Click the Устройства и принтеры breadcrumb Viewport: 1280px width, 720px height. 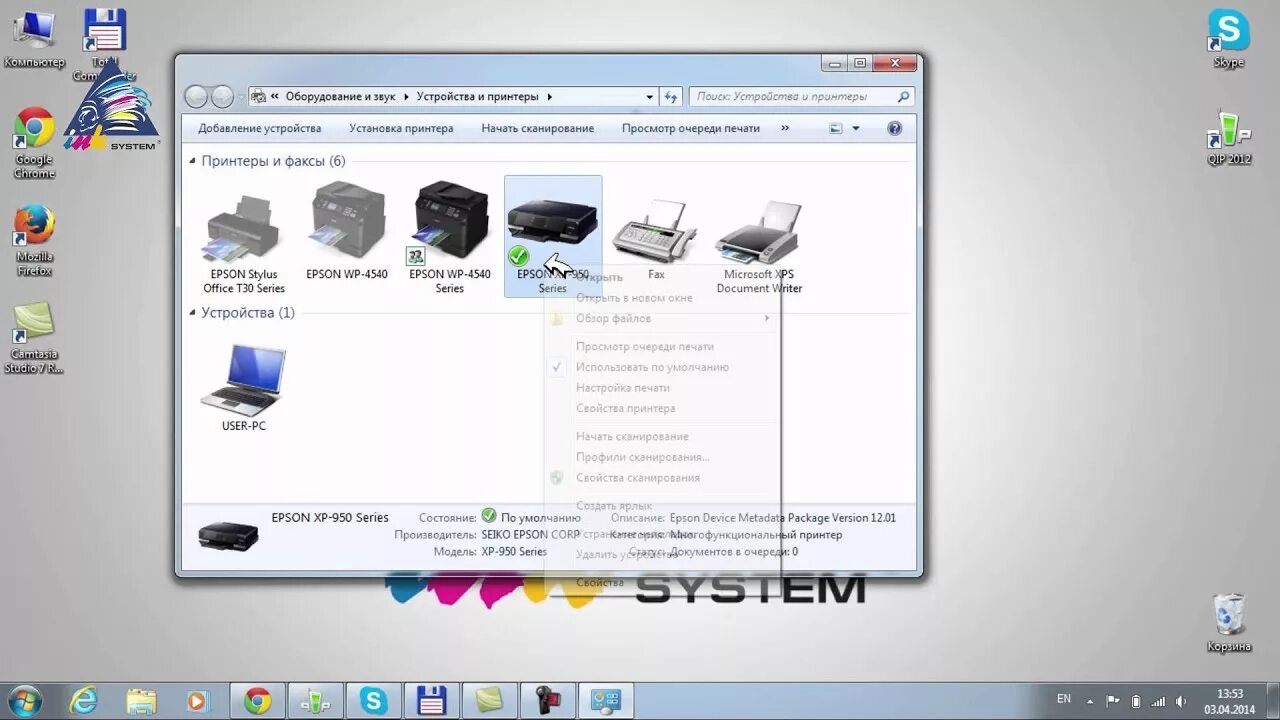tap(478, 97)
